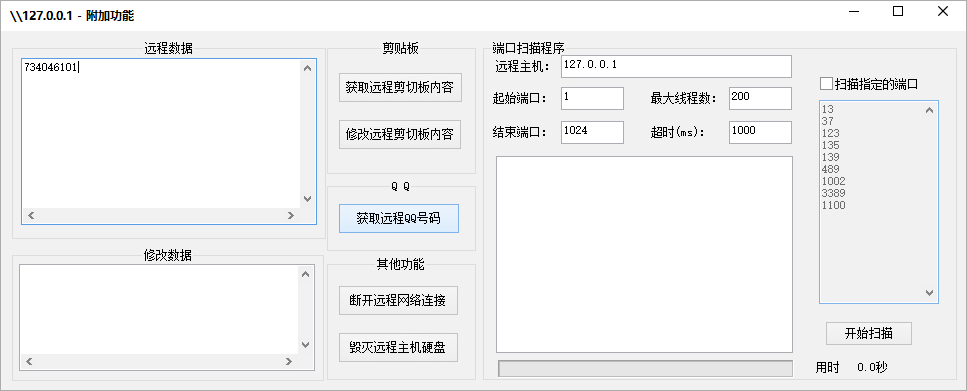The height and width of the screenshot is (391, 967).
Task: Select port 37 in the port list
Action: click(x=828, y=121)
